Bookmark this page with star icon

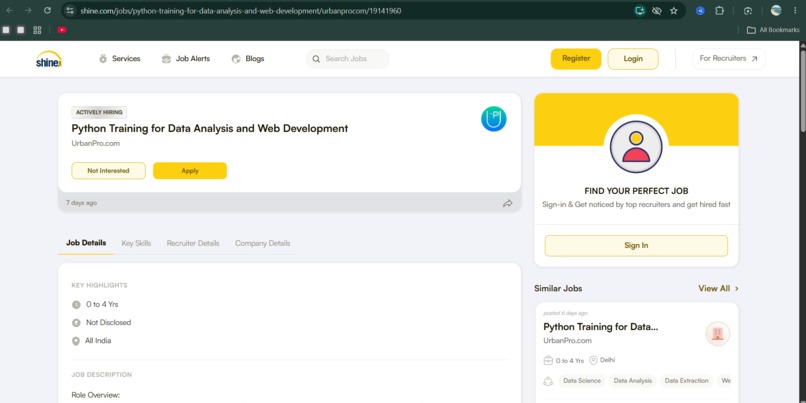coord(673,11)
